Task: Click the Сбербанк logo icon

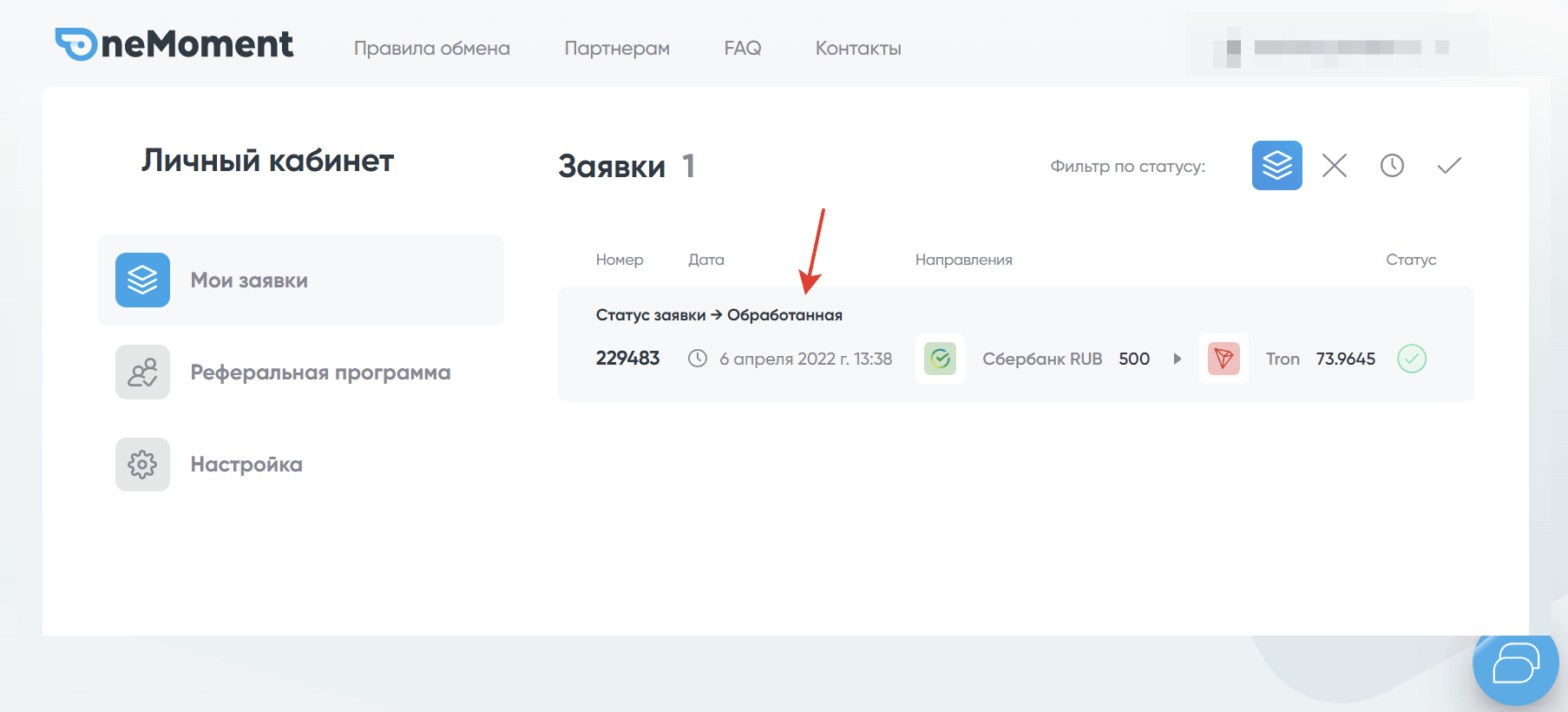Action: [x=940, y=359]
